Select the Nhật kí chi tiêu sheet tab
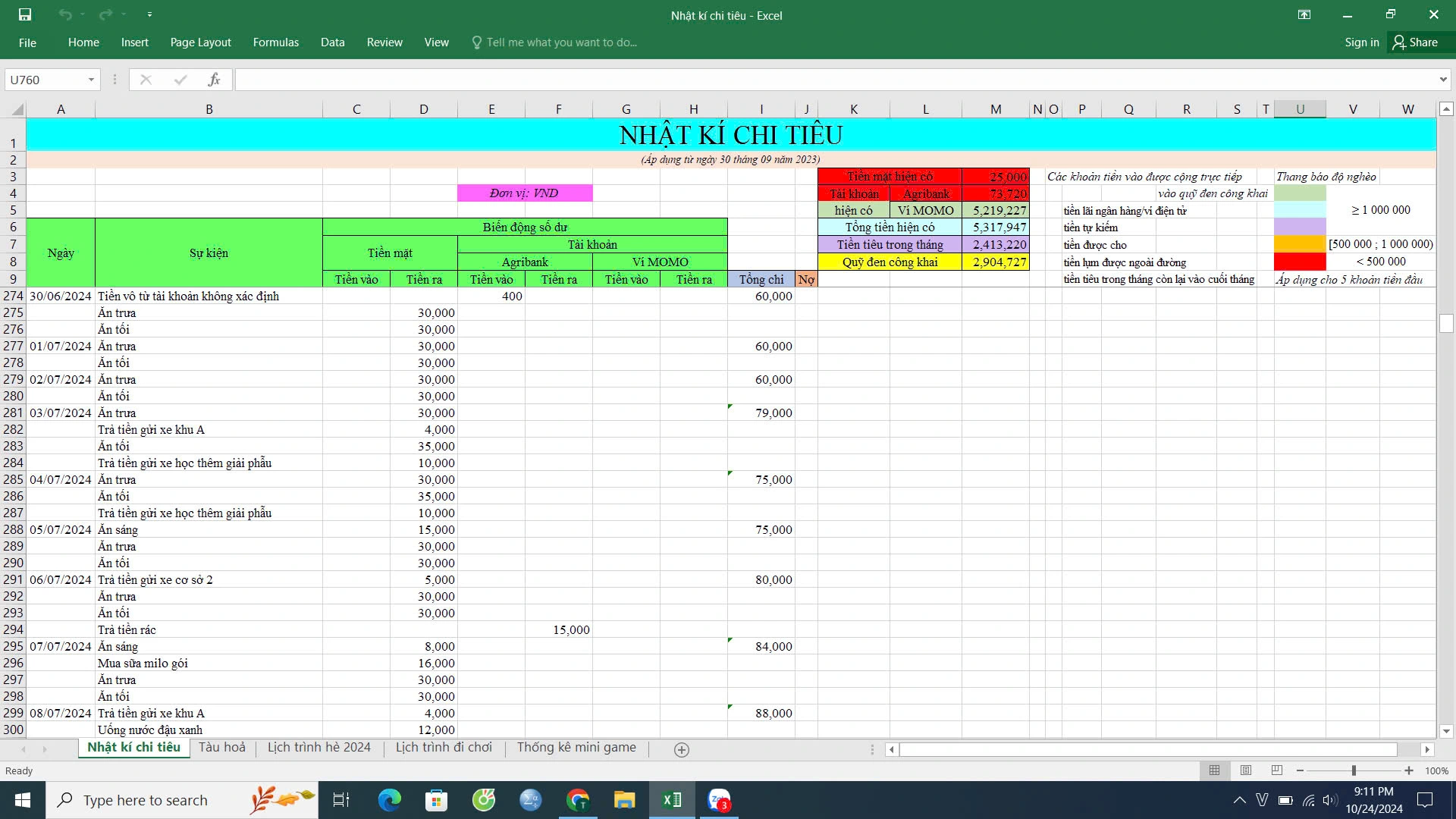Screen dimensions: 1456x819 click(x=133, y=748)
